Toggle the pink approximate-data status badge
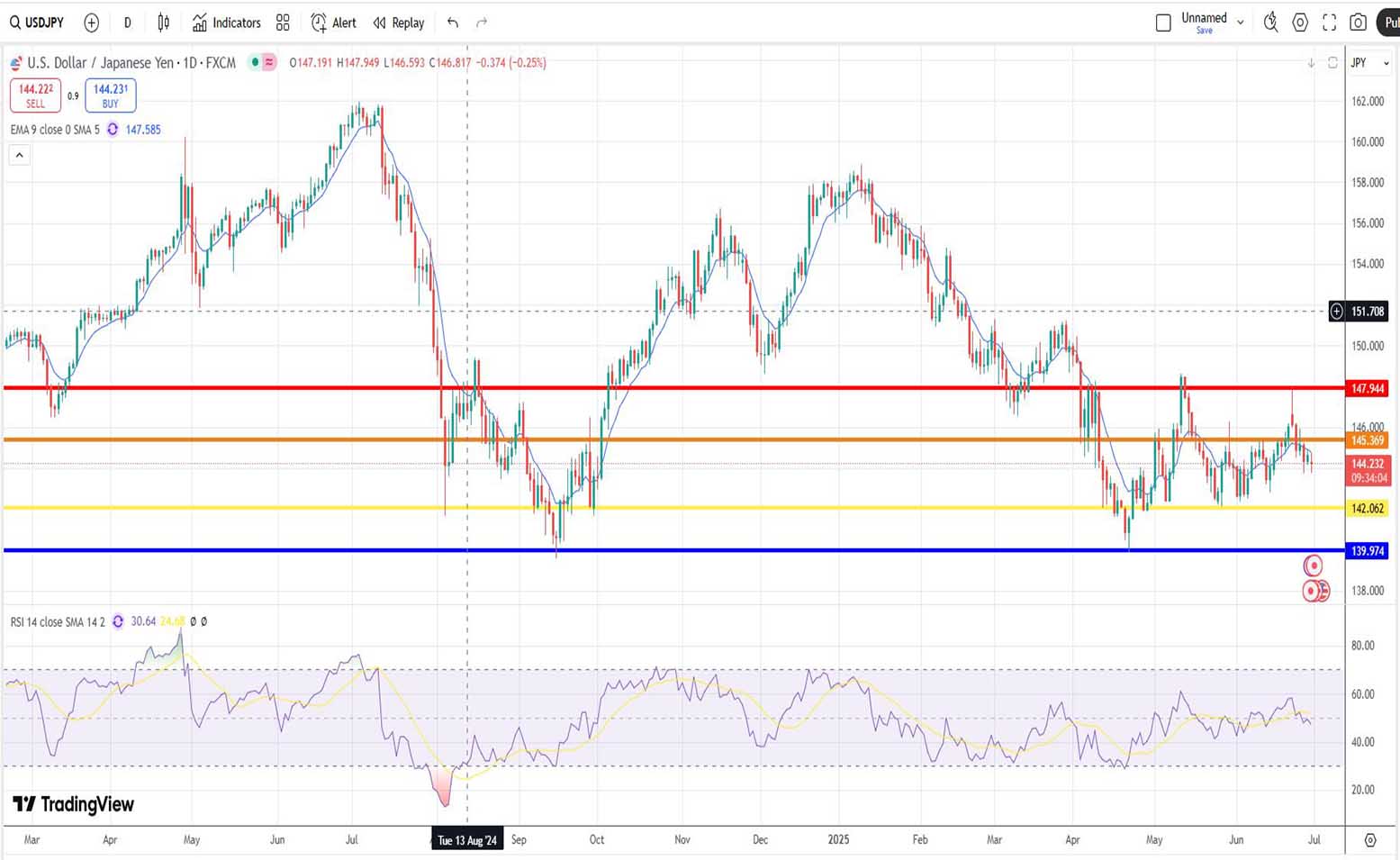 pyautogui.click(x=269, y=62)
